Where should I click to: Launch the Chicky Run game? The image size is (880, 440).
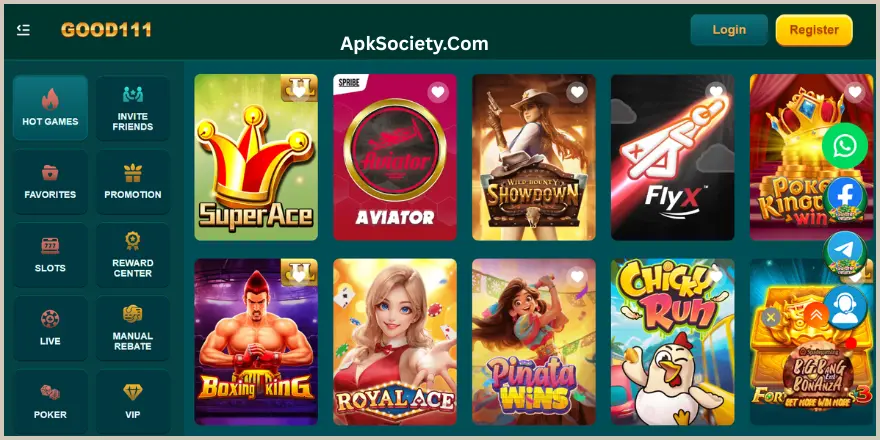tap(672, 341)
